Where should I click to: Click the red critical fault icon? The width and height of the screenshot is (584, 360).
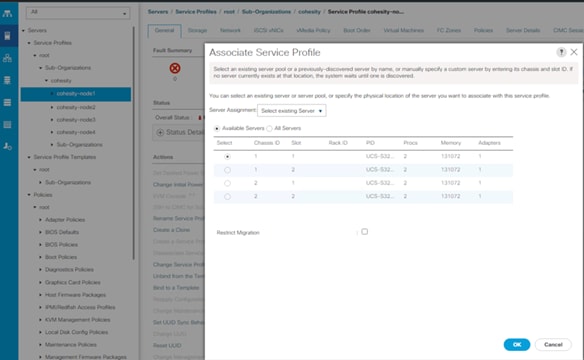175,68
